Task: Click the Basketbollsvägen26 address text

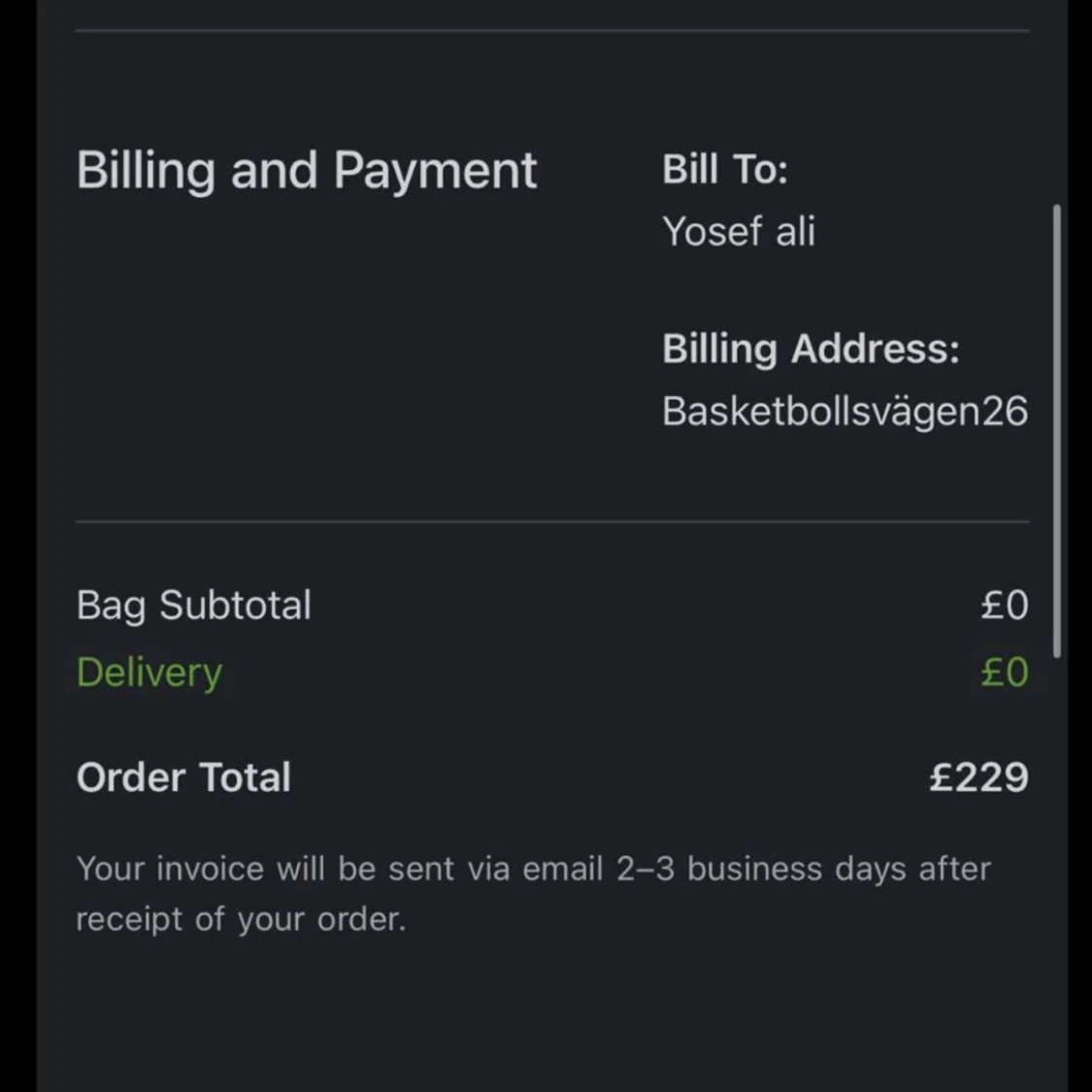Action: tap(844, 411)
